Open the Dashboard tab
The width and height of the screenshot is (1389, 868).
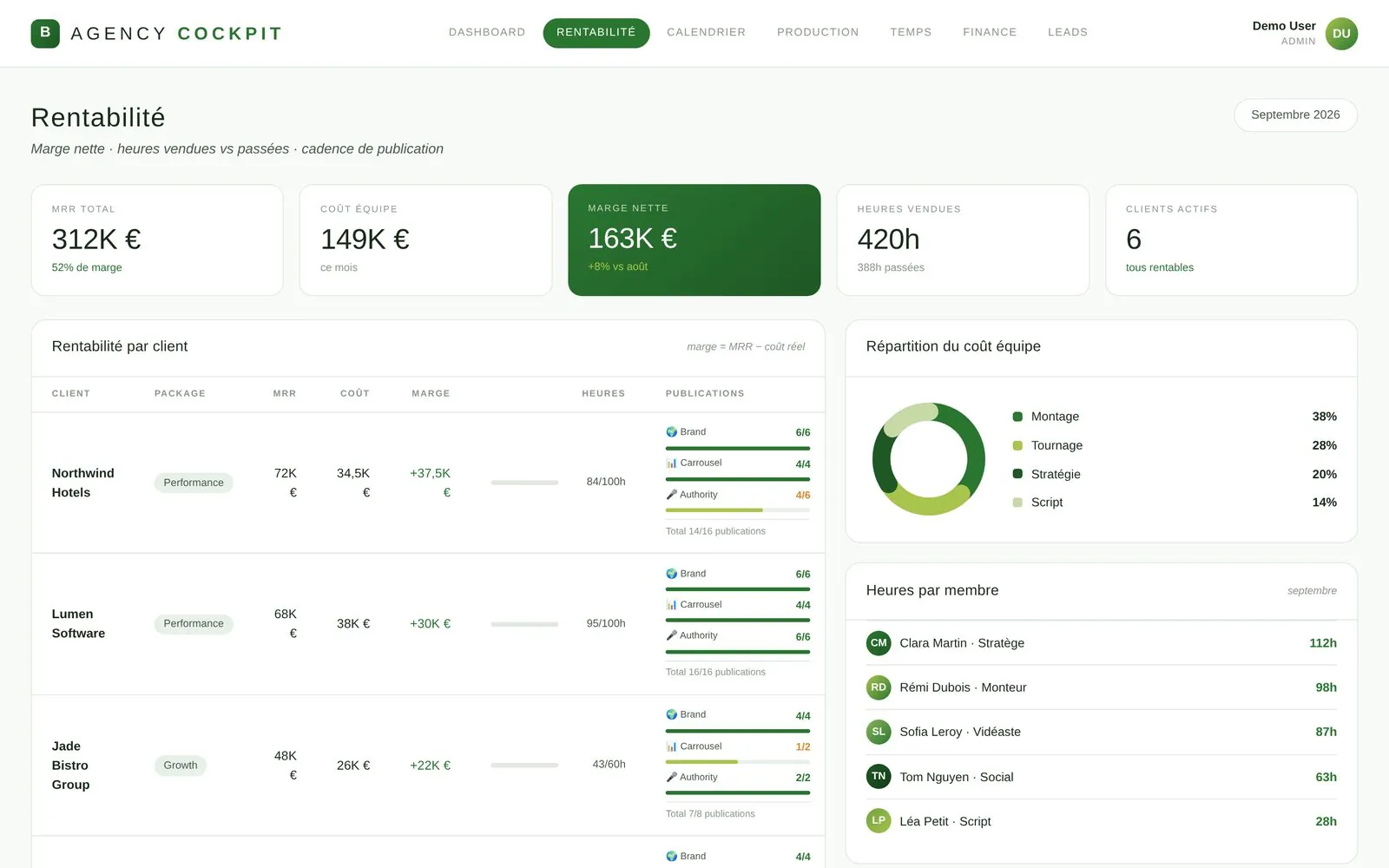click(487, 32)
